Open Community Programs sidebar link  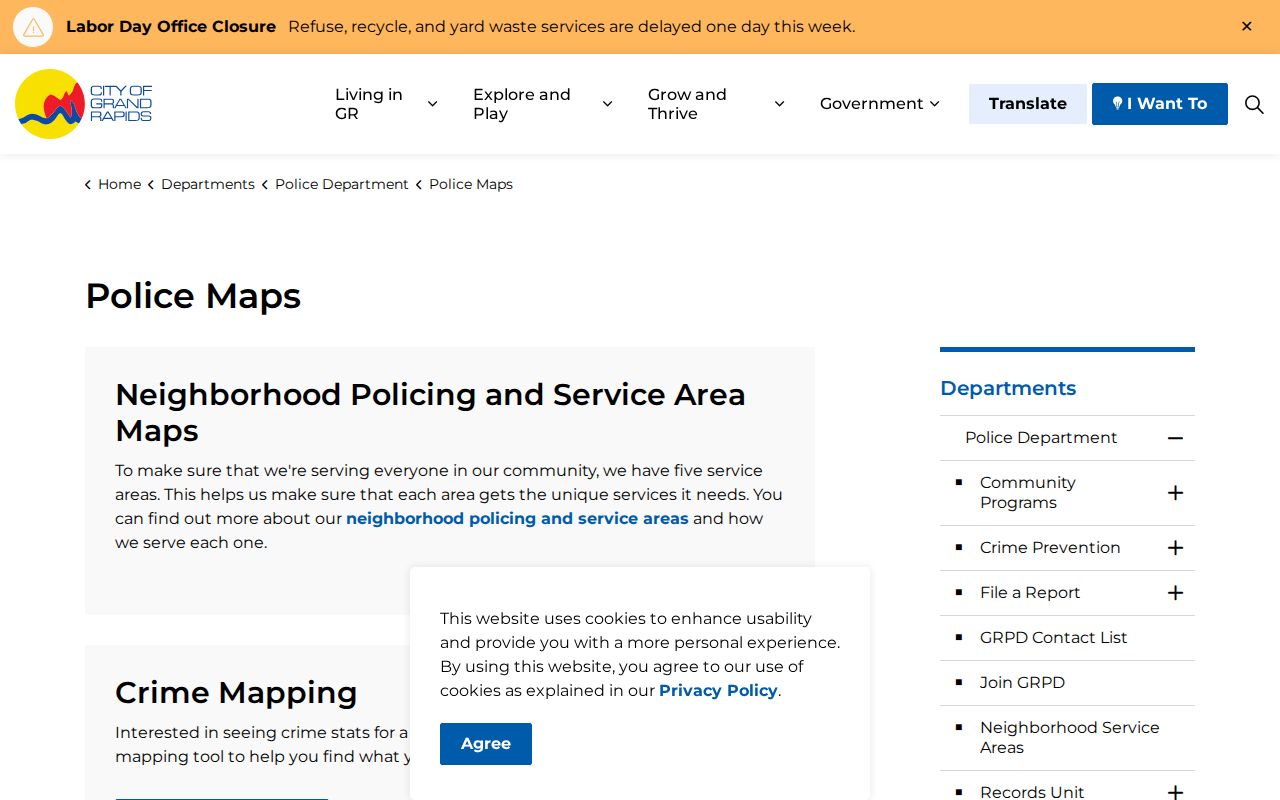click(x=1028, y=493)
